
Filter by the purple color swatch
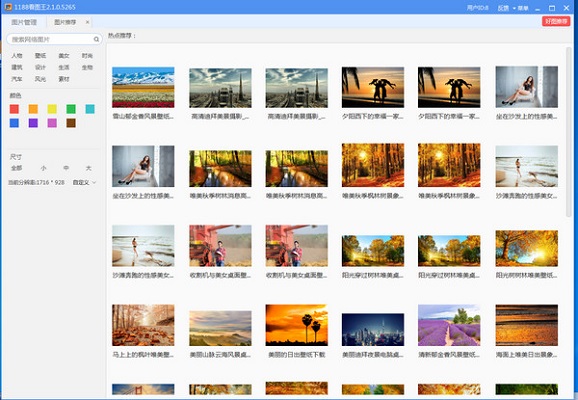pyautogui.click(x=33, y=123)
